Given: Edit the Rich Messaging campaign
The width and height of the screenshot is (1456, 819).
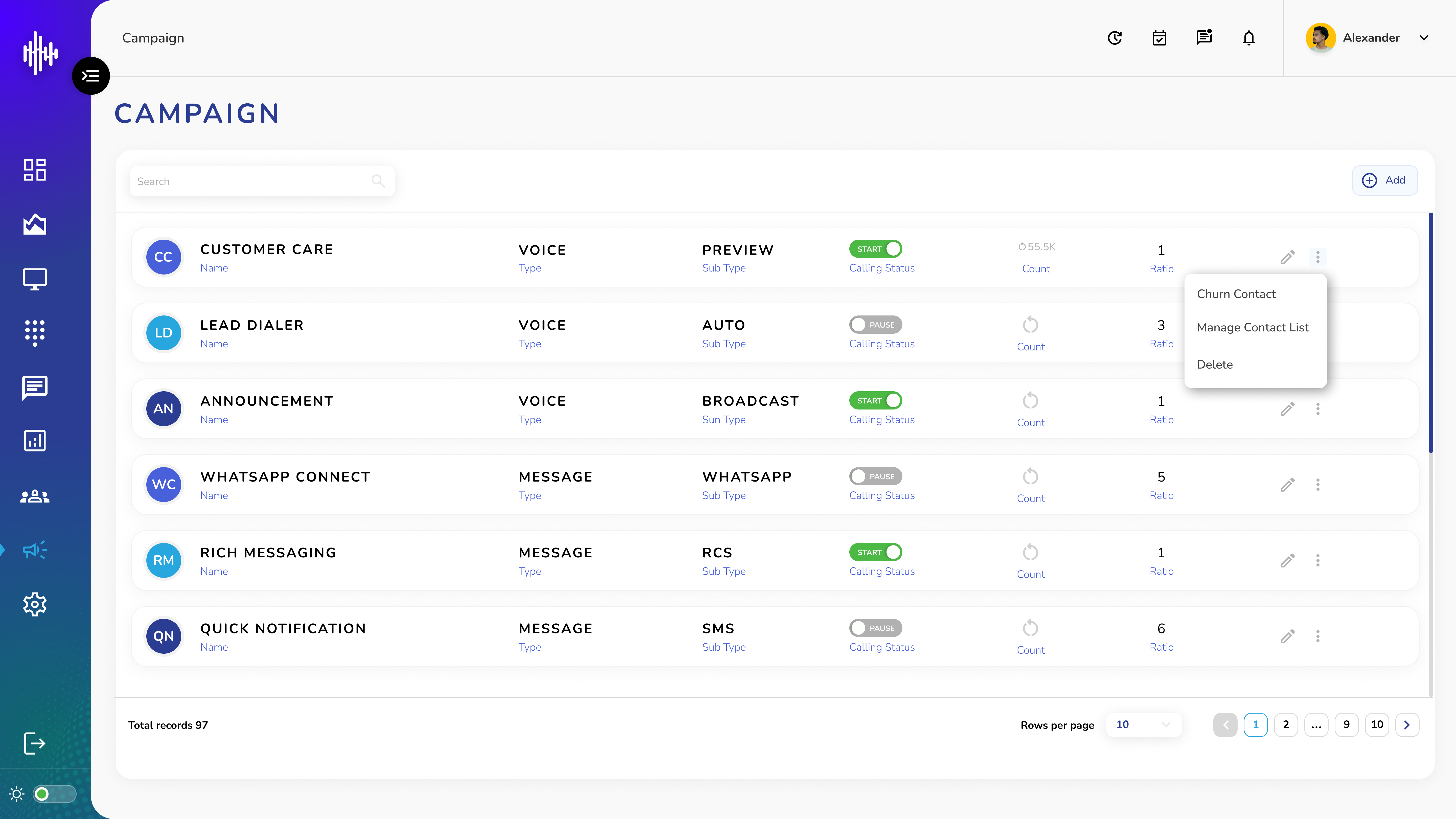Looking at the screenshot, I should click(1288, 560).
